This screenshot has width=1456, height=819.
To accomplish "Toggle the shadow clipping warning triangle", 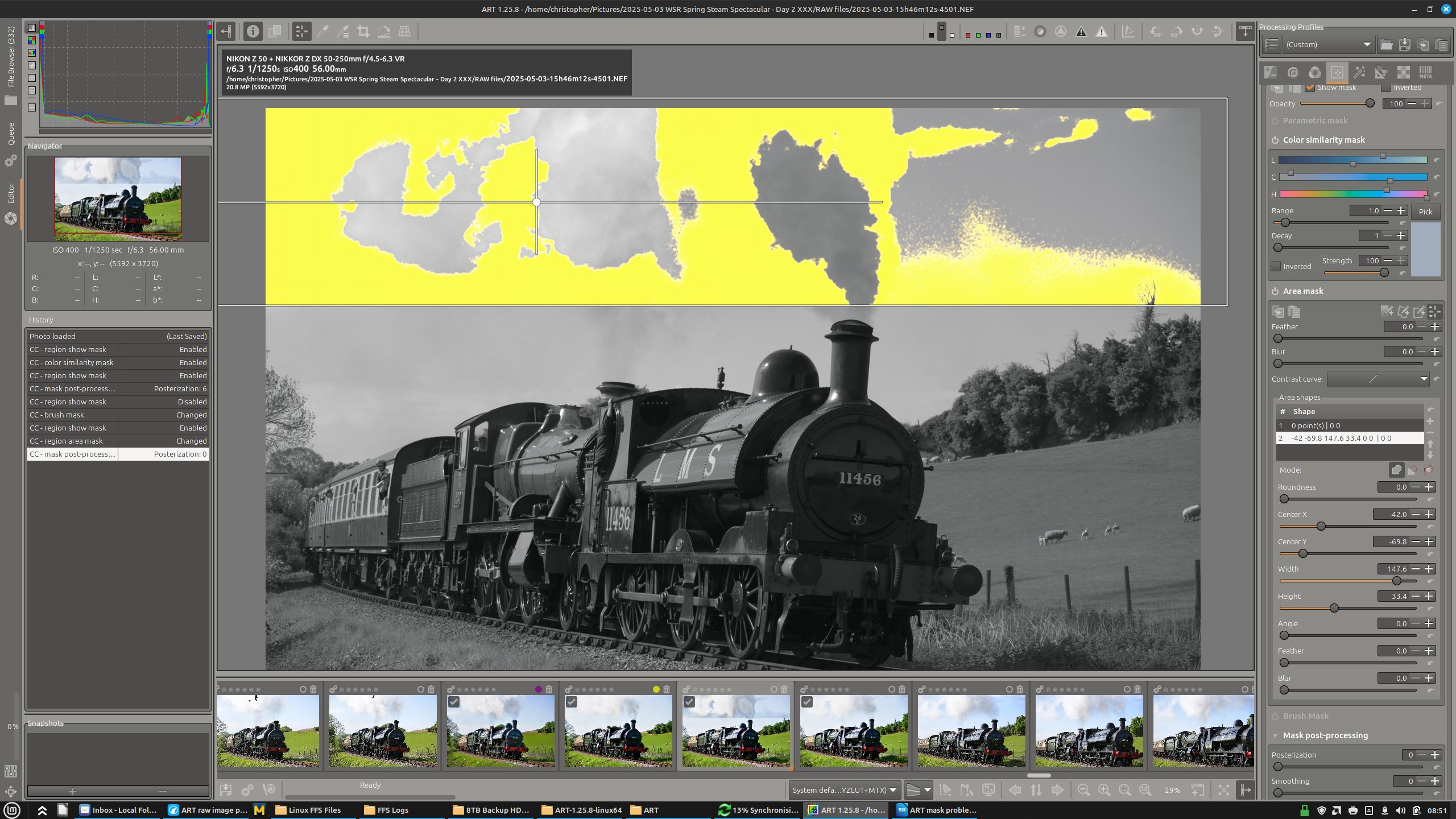I will [1081, 32].
